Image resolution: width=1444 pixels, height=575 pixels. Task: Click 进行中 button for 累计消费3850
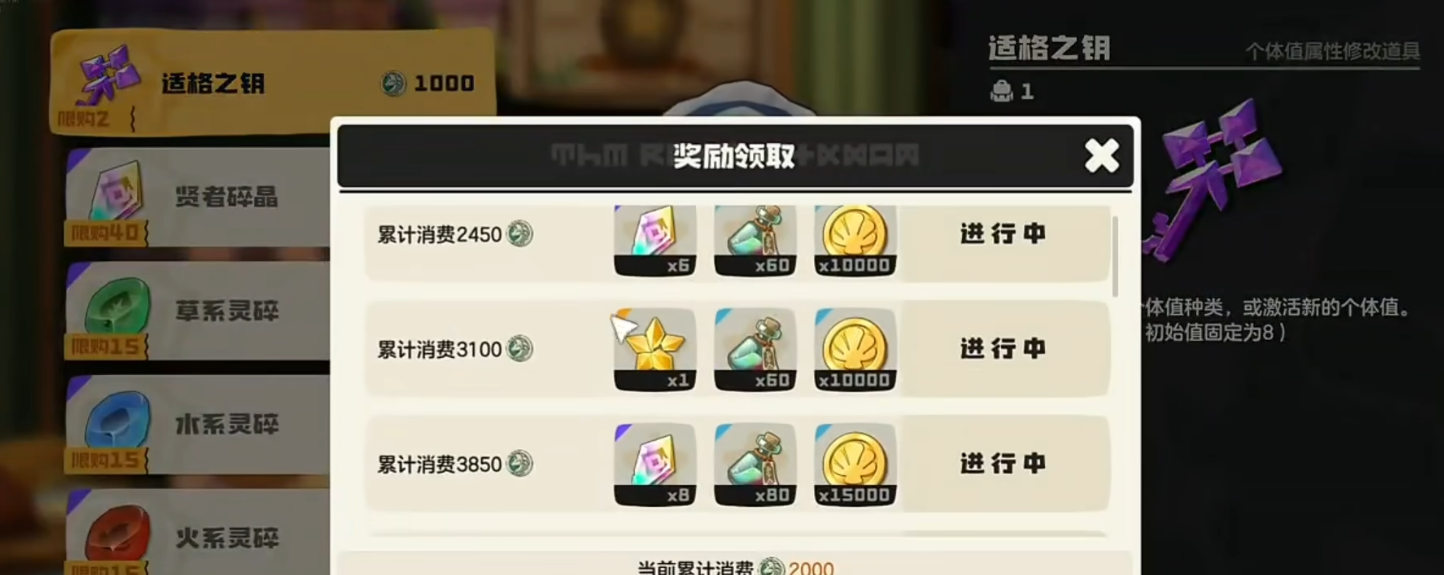point(1003,464)
